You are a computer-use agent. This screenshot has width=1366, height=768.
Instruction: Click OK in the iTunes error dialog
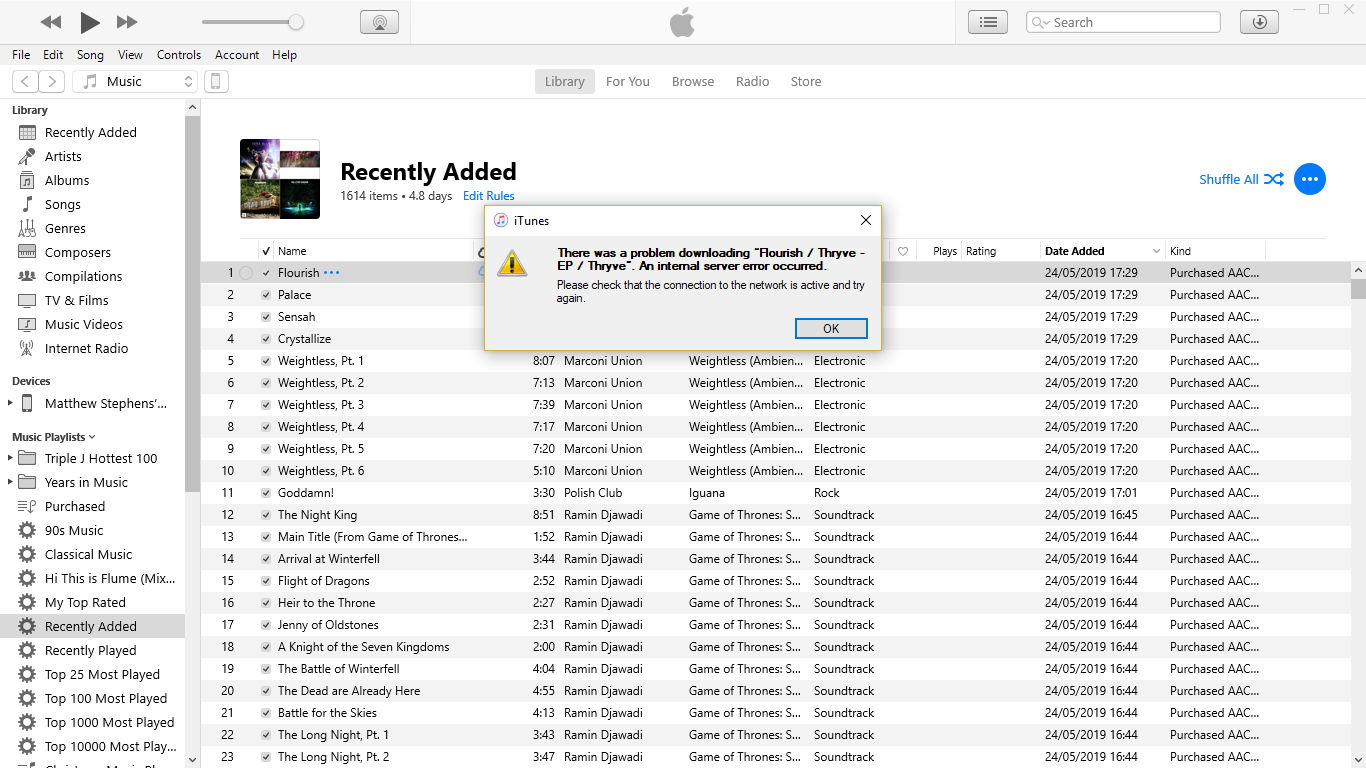pos(831,328)
